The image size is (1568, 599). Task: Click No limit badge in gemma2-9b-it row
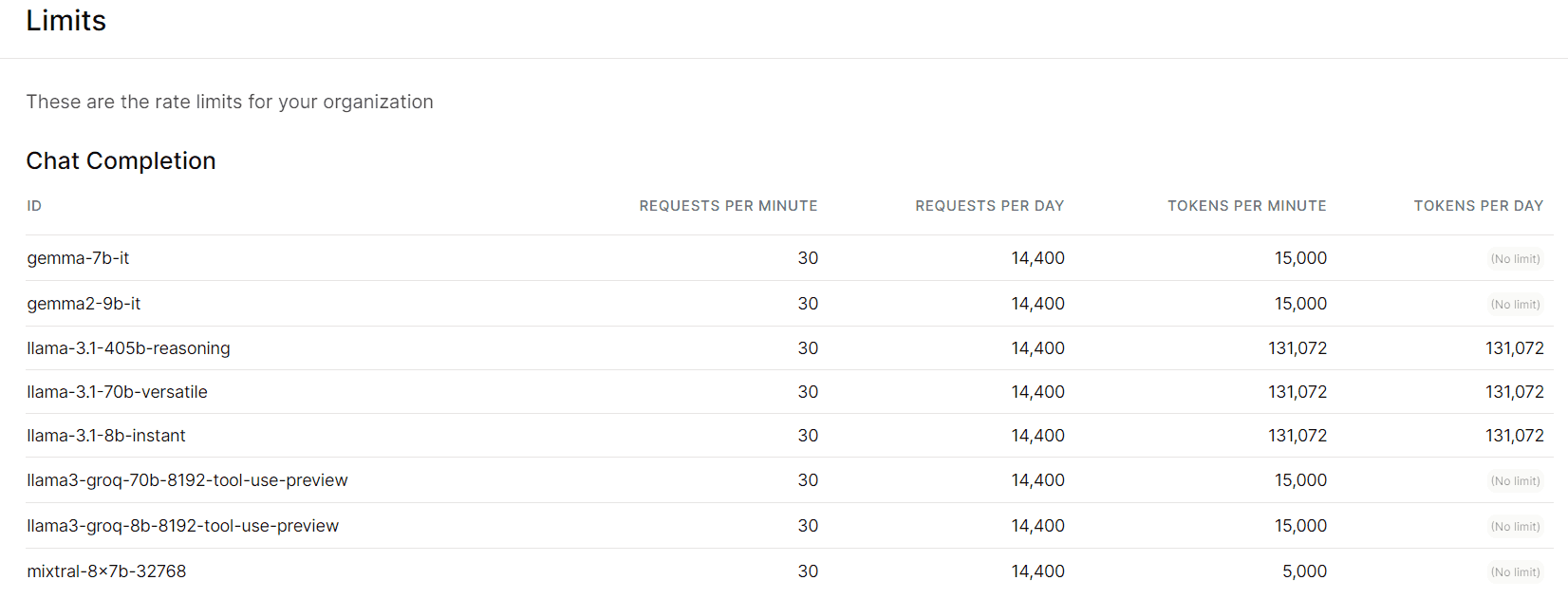coord(1516,305)
